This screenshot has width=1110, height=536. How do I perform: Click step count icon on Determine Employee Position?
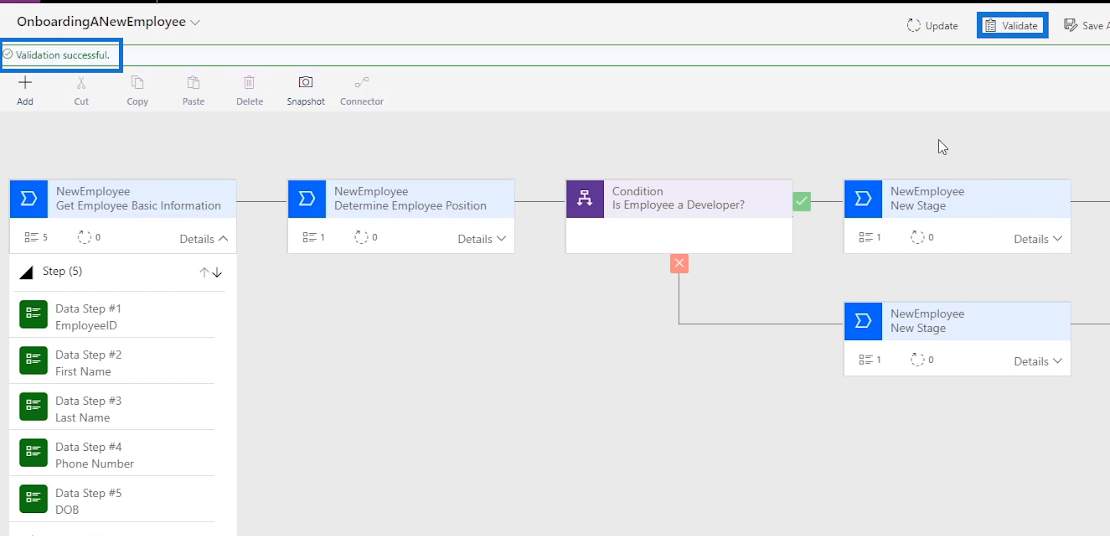coord(309,238)
